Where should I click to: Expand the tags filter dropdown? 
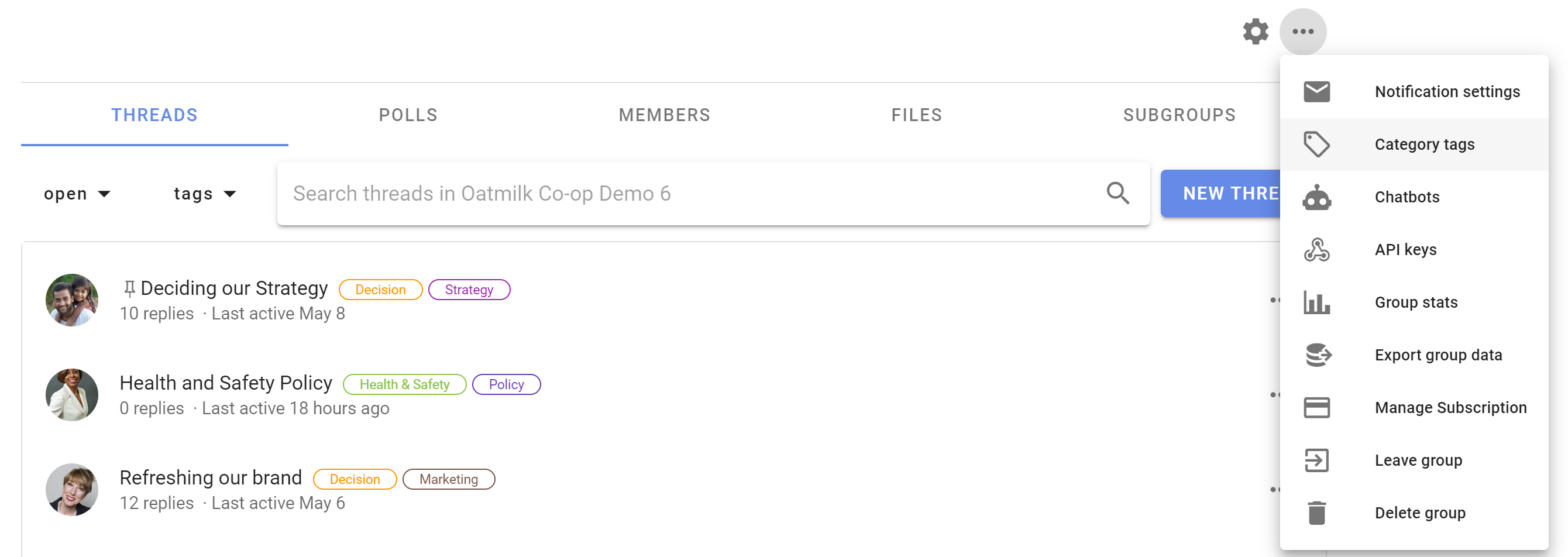tap(205, 194)
